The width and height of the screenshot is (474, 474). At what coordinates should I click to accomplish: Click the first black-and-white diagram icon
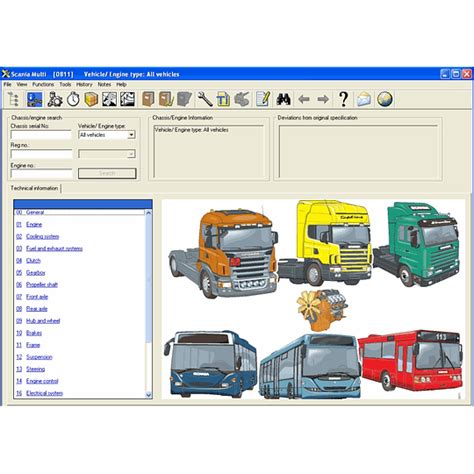pos(109,99)
